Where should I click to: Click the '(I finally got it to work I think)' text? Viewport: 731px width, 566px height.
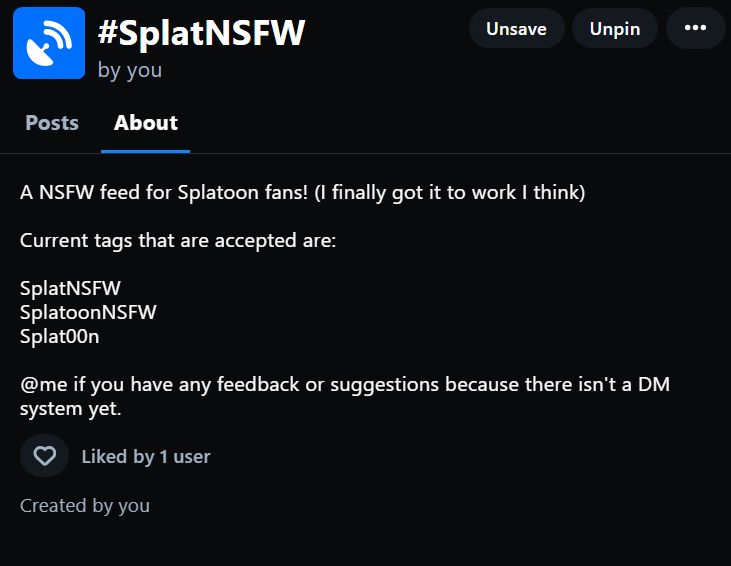(x=449, y=193)
